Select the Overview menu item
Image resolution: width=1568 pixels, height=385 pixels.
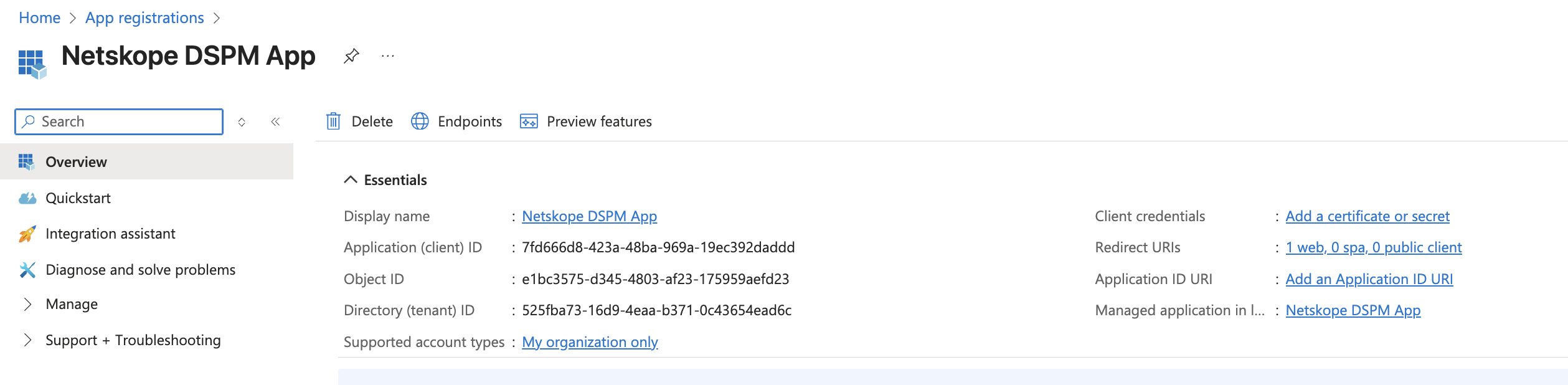(146, 162)
